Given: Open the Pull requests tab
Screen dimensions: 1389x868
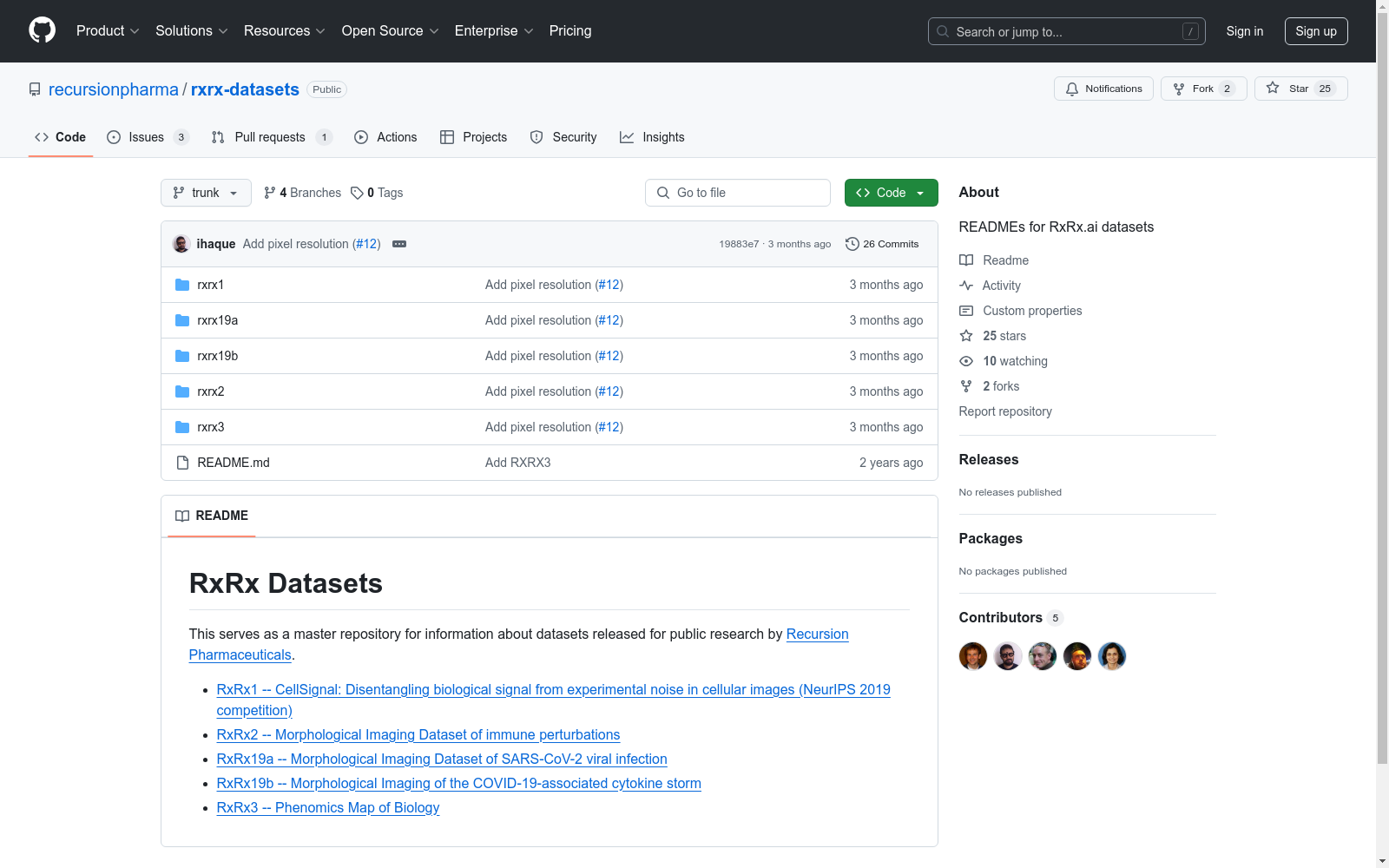Looking at the screenshot, I should (x=271, y=137).
